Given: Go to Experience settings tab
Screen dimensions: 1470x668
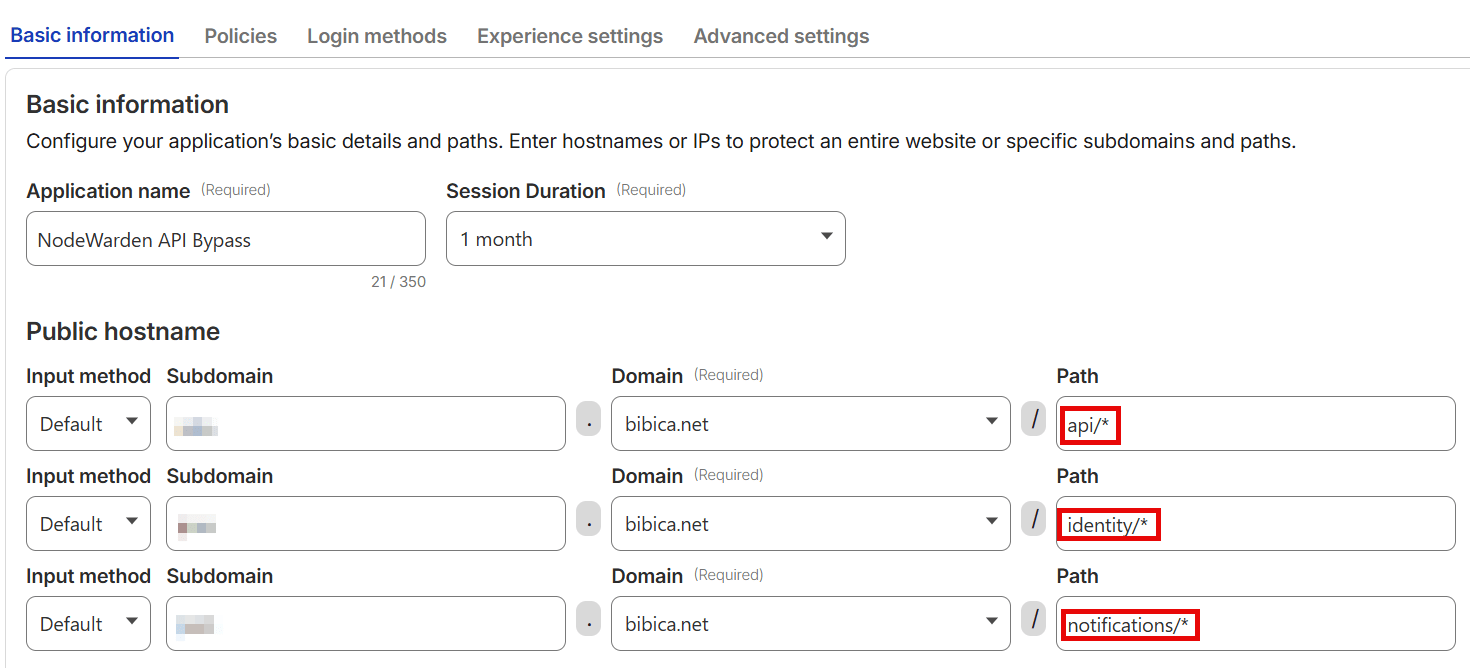Looking at the screenshot, I should pyautogui.click(x=569, y=36).
